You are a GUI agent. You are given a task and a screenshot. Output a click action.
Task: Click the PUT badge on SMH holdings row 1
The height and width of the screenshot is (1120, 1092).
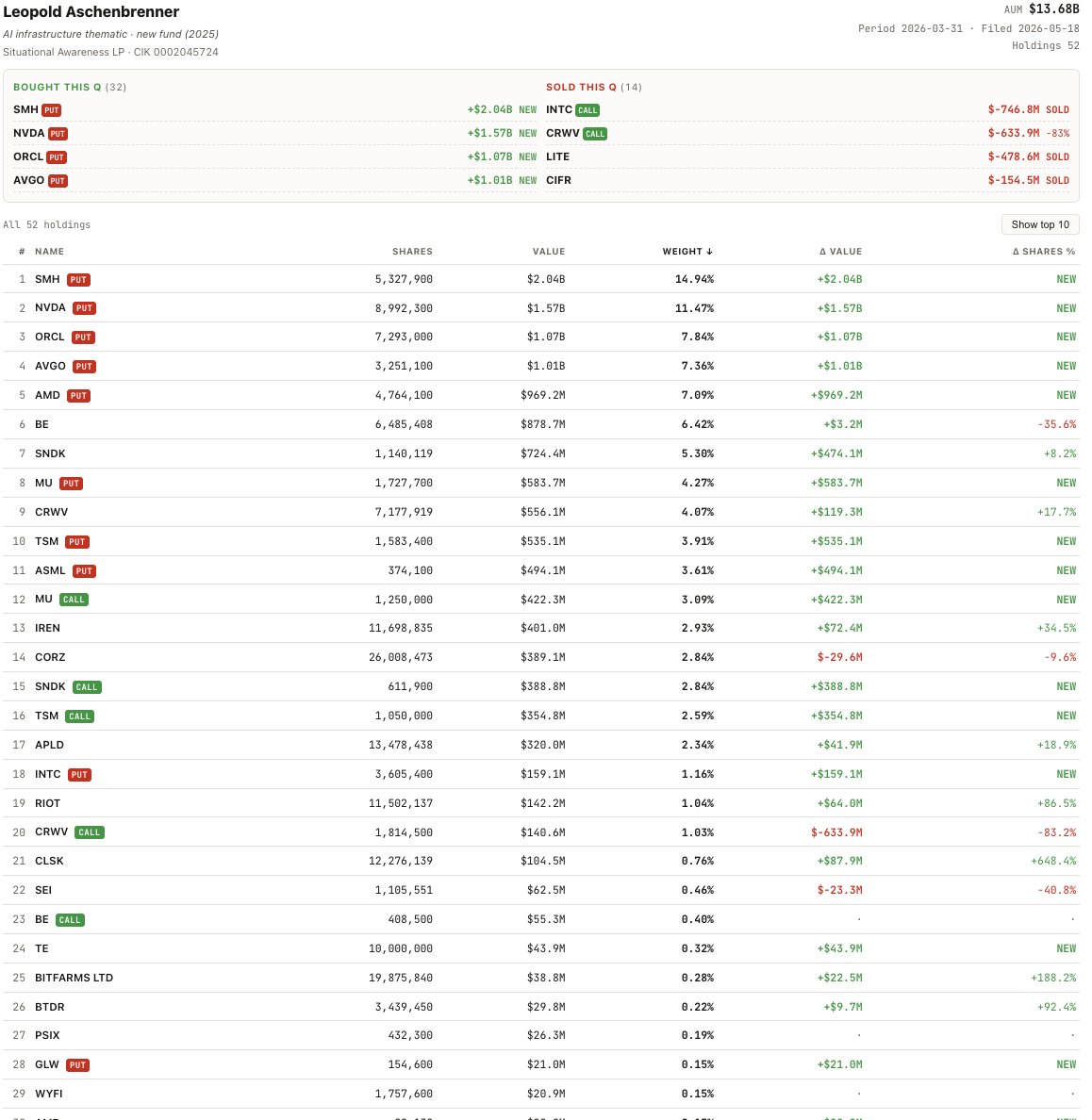tap(78, 280)
